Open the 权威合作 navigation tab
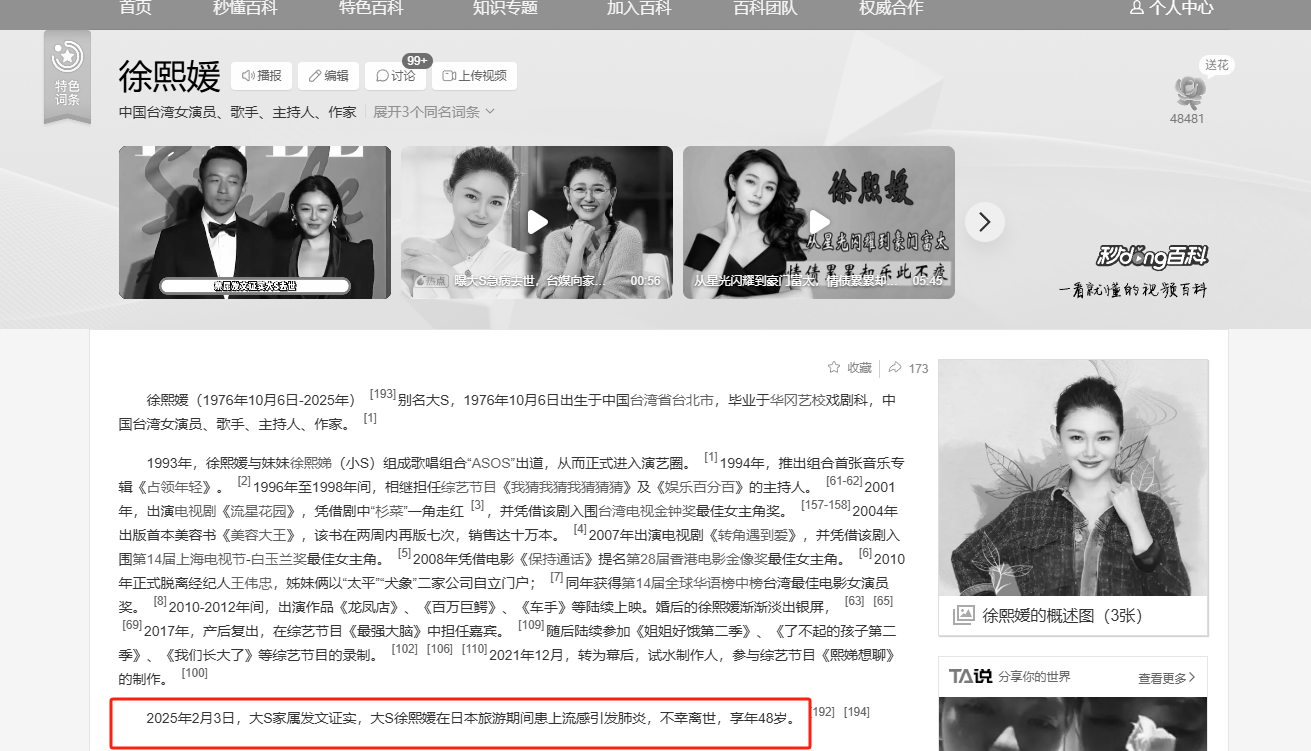Screen dimensions: 1311x751 pyautogui.click(x=891, y=8)
